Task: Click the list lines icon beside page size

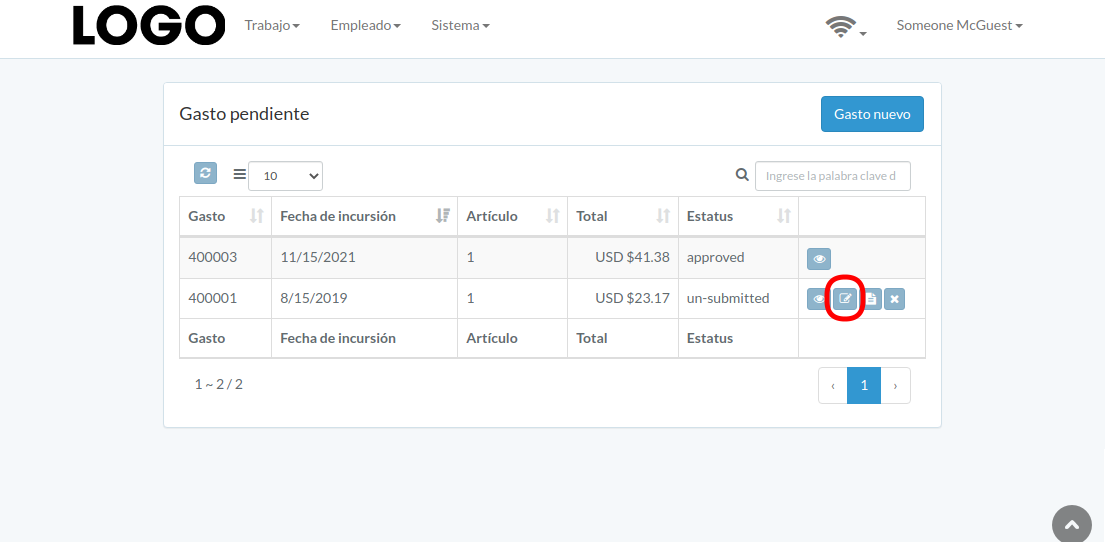Action: click(x=240, y=173)
